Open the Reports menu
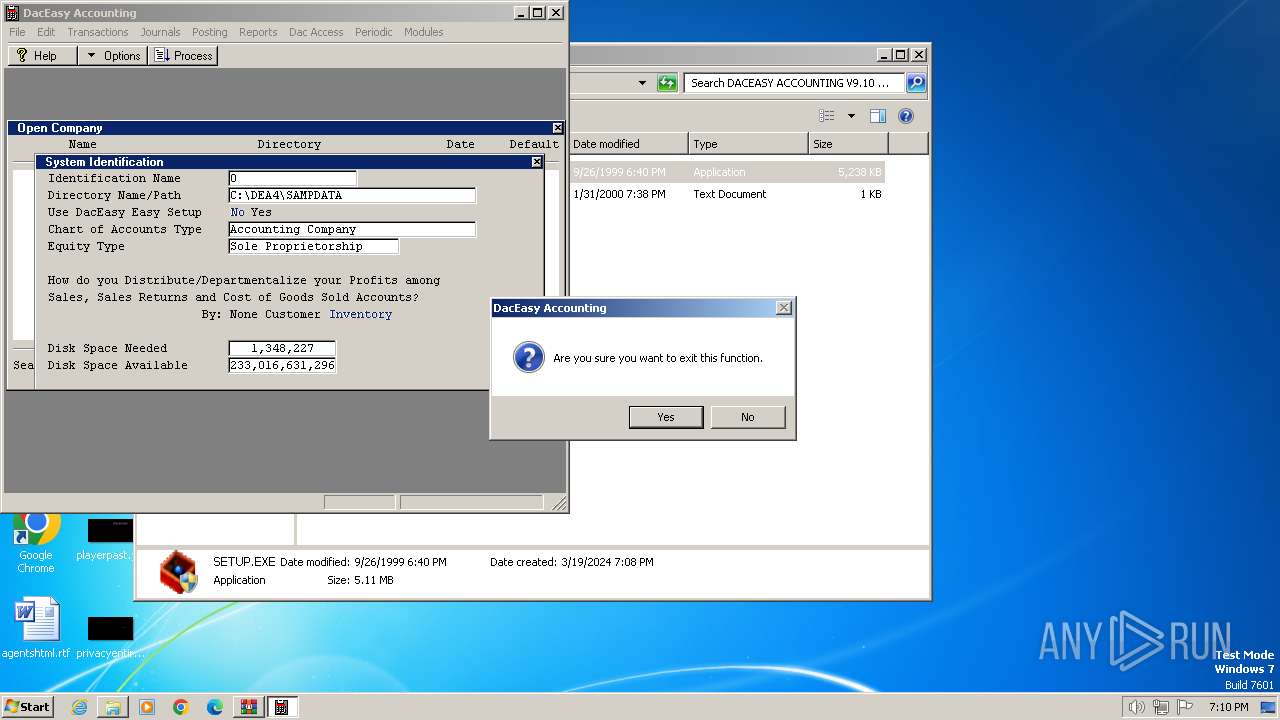The width and height of the screenshot is (1280, 720). click(258, 32)
